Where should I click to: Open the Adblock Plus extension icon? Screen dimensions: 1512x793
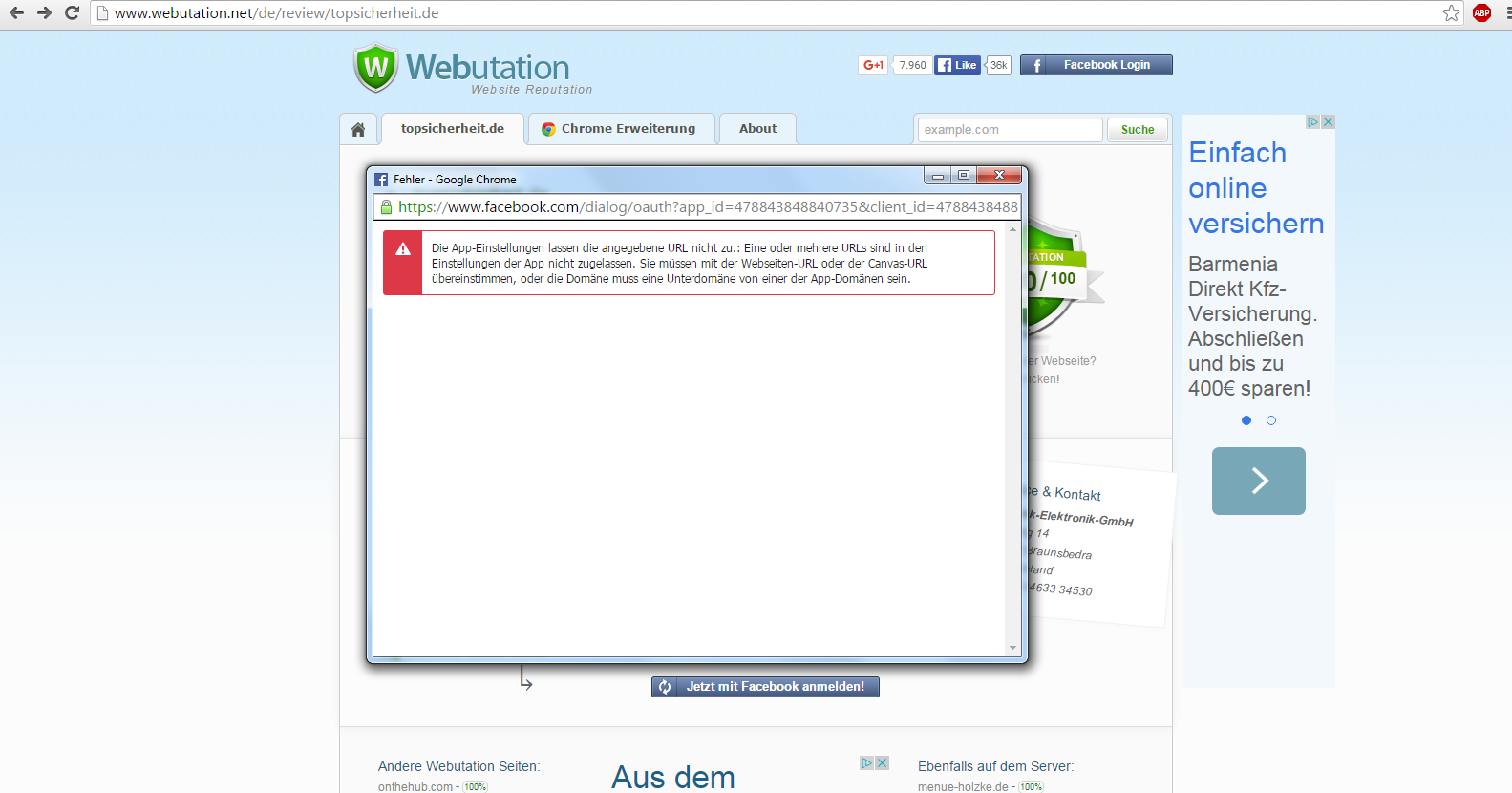point(1481,12)
